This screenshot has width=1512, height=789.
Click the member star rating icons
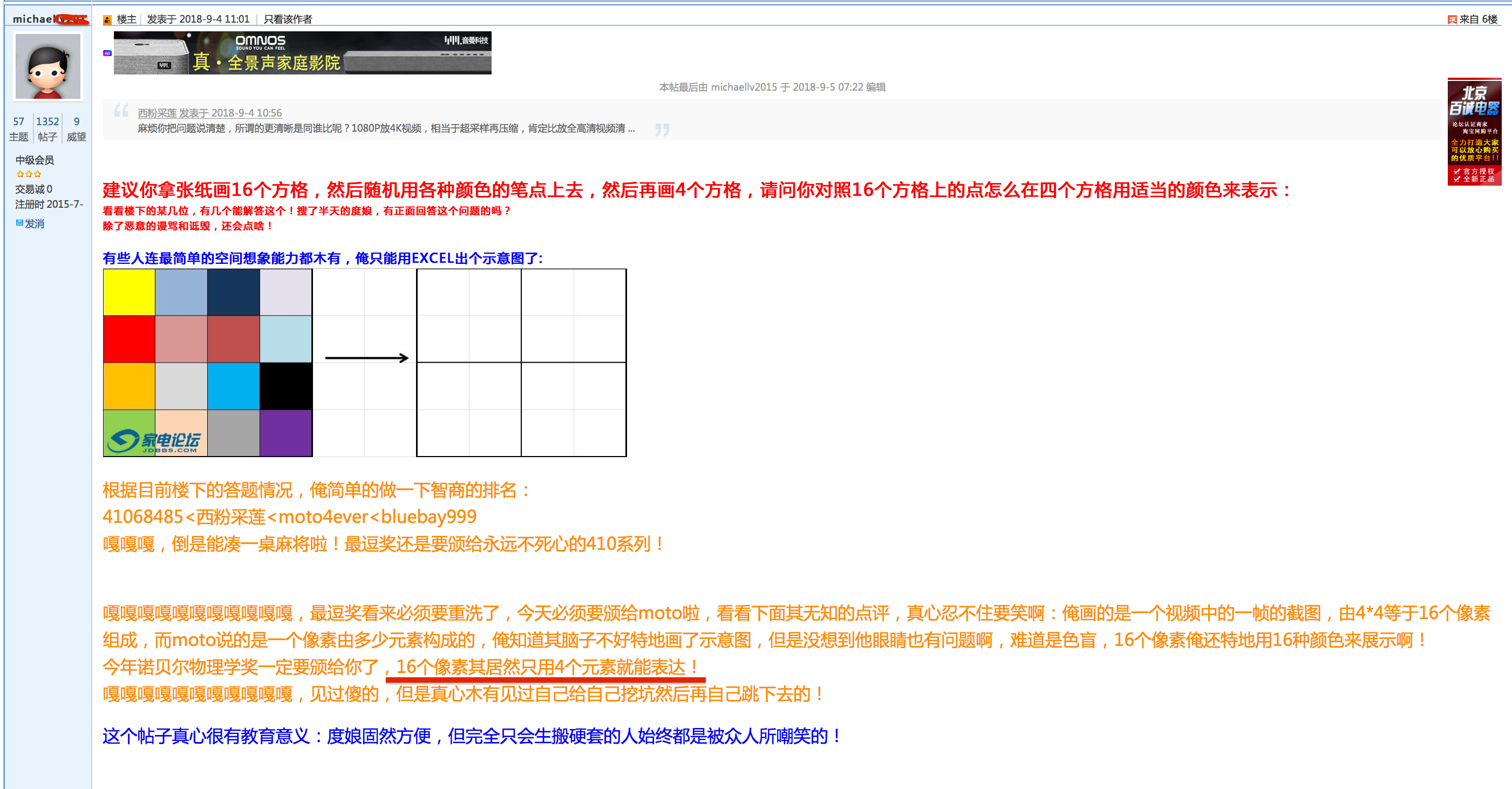tap(29, 174)
